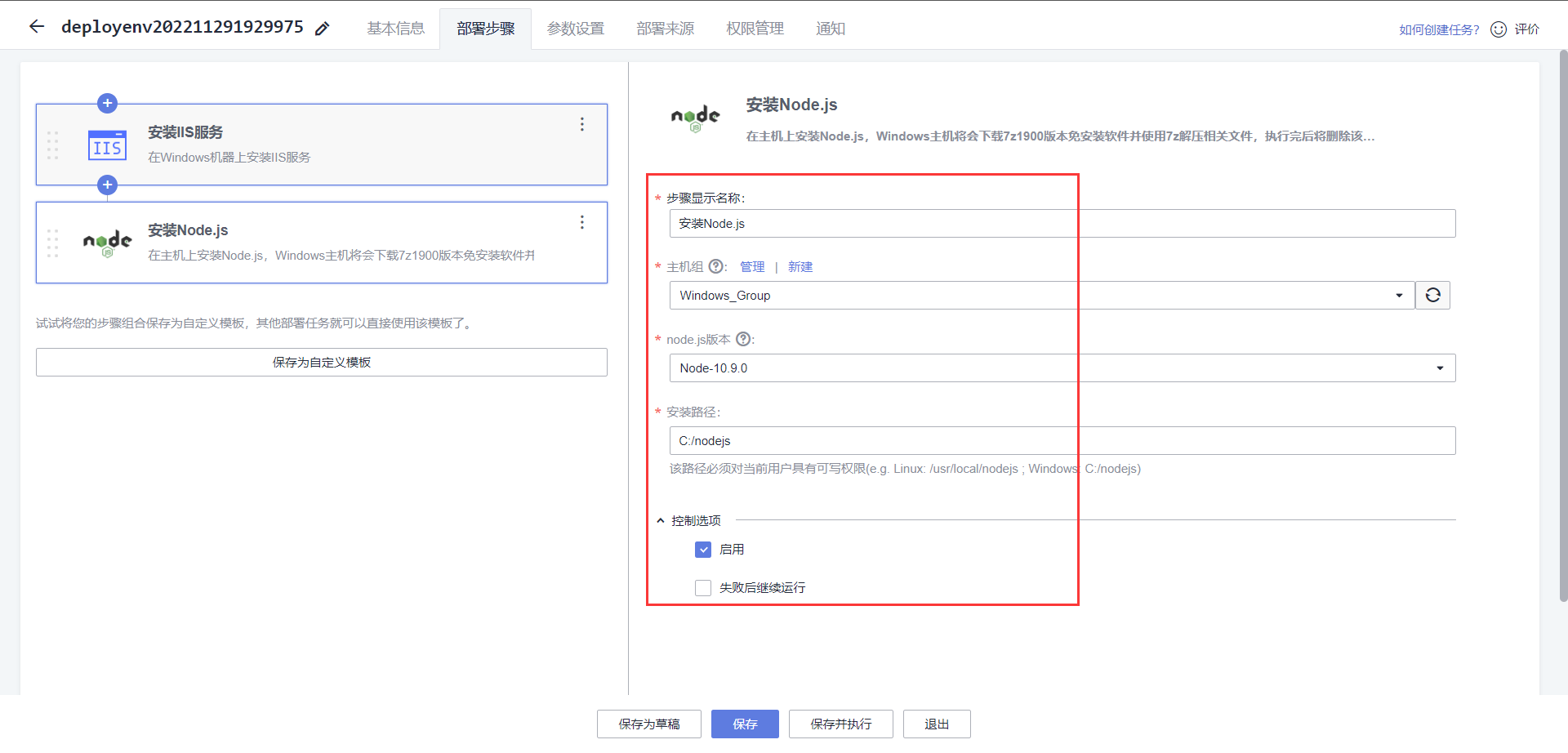
Task: Click the plus icon above 安装IIS服务 step
Action: (x=107, y=103)
